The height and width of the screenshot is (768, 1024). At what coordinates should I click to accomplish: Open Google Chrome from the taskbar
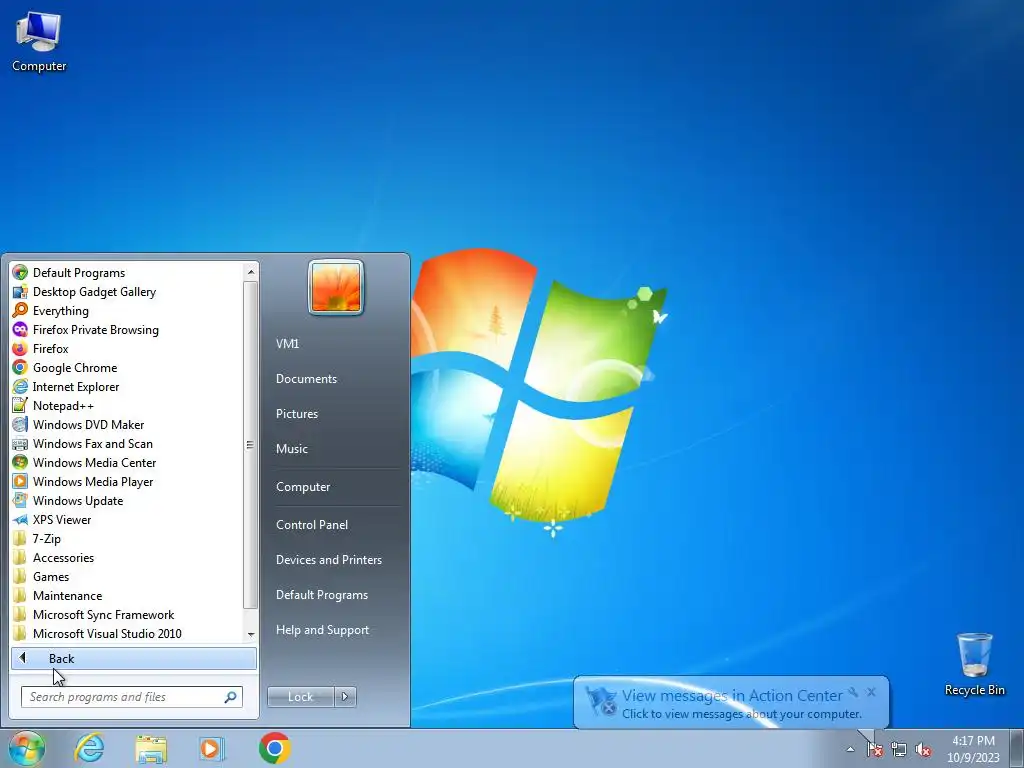274,748
